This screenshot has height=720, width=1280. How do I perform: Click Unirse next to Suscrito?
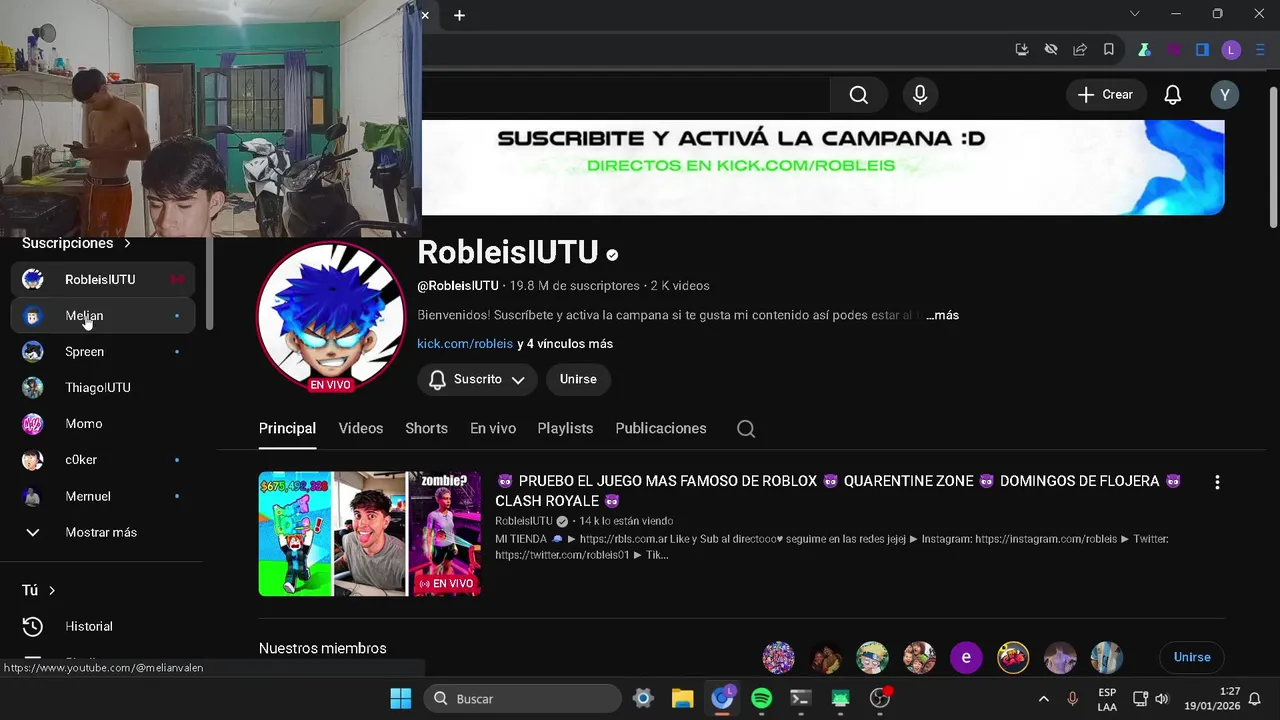tap(578, 380)
